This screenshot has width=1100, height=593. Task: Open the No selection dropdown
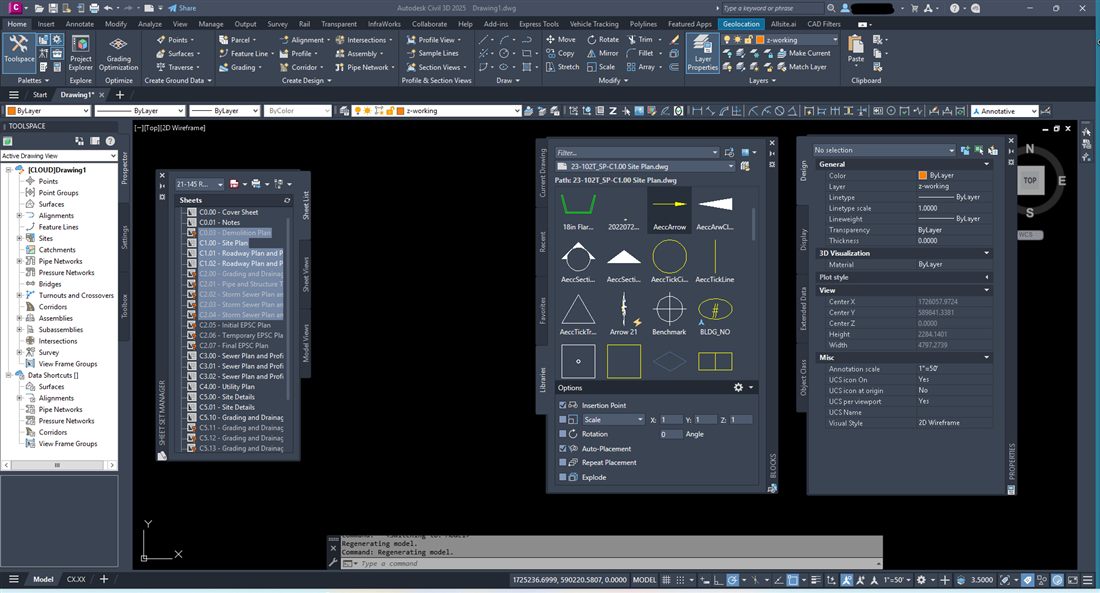[x=884, y=150]
